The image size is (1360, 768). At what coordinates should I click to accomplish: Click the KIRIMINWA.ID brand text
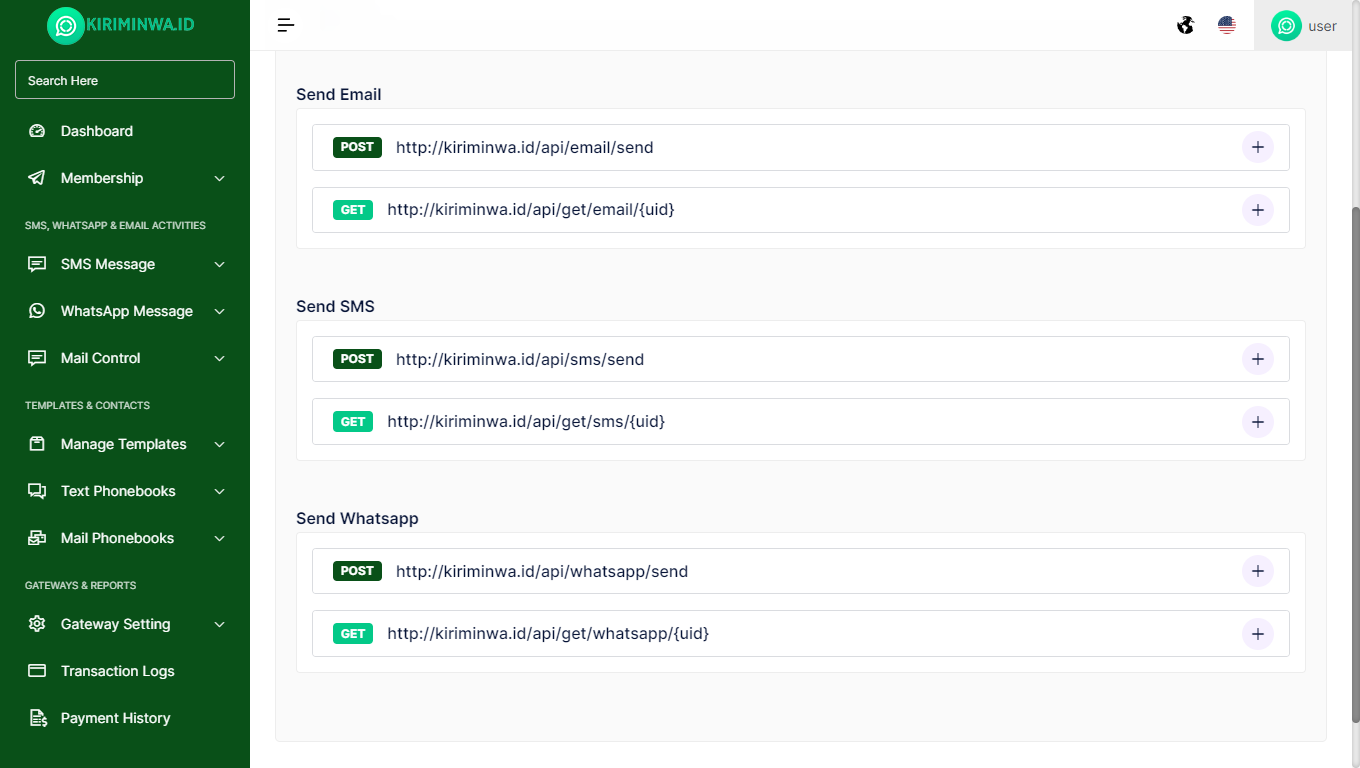pyautogui.click(x=140, y=25)
